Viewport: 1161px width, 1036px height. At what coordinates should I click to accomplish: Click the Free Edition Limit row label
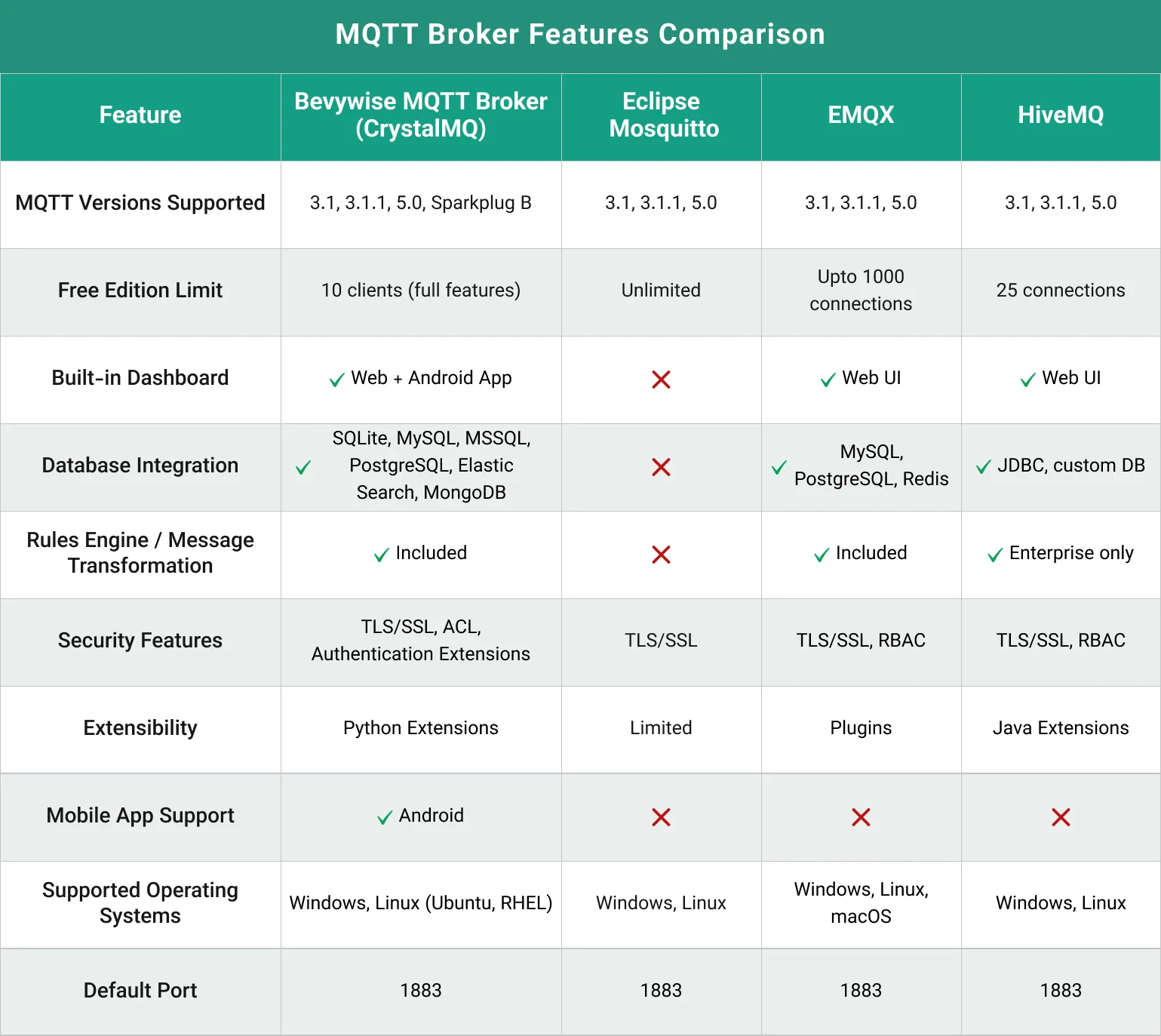[x=140, y=290]
